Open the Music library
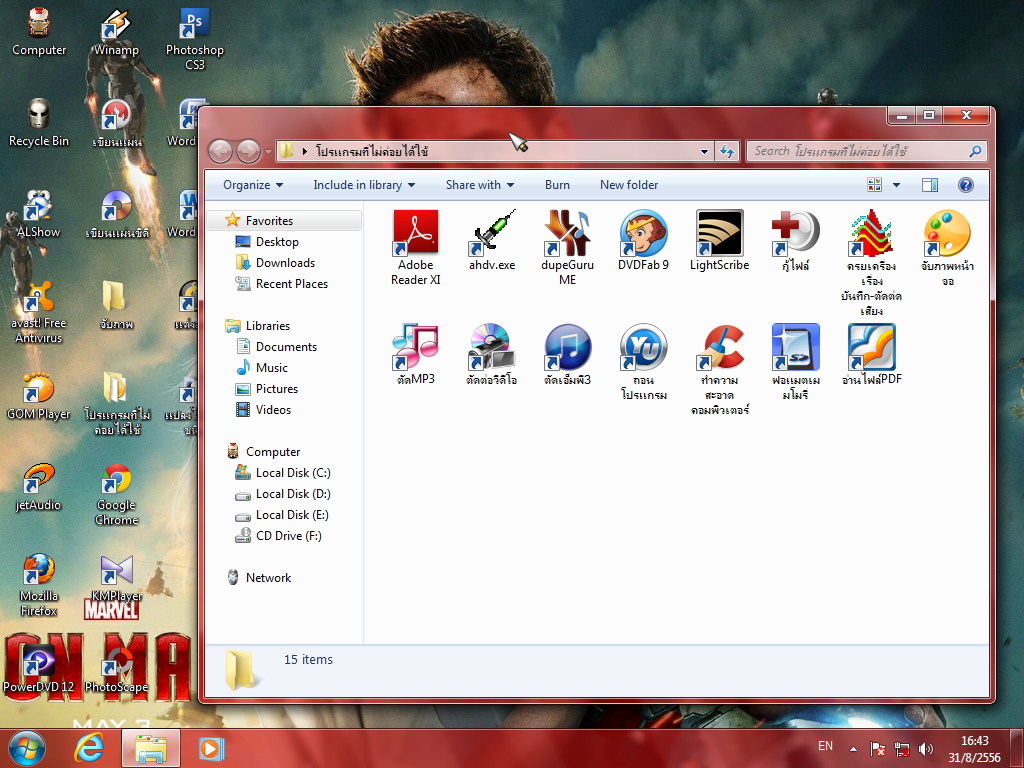 pos(271,368)
